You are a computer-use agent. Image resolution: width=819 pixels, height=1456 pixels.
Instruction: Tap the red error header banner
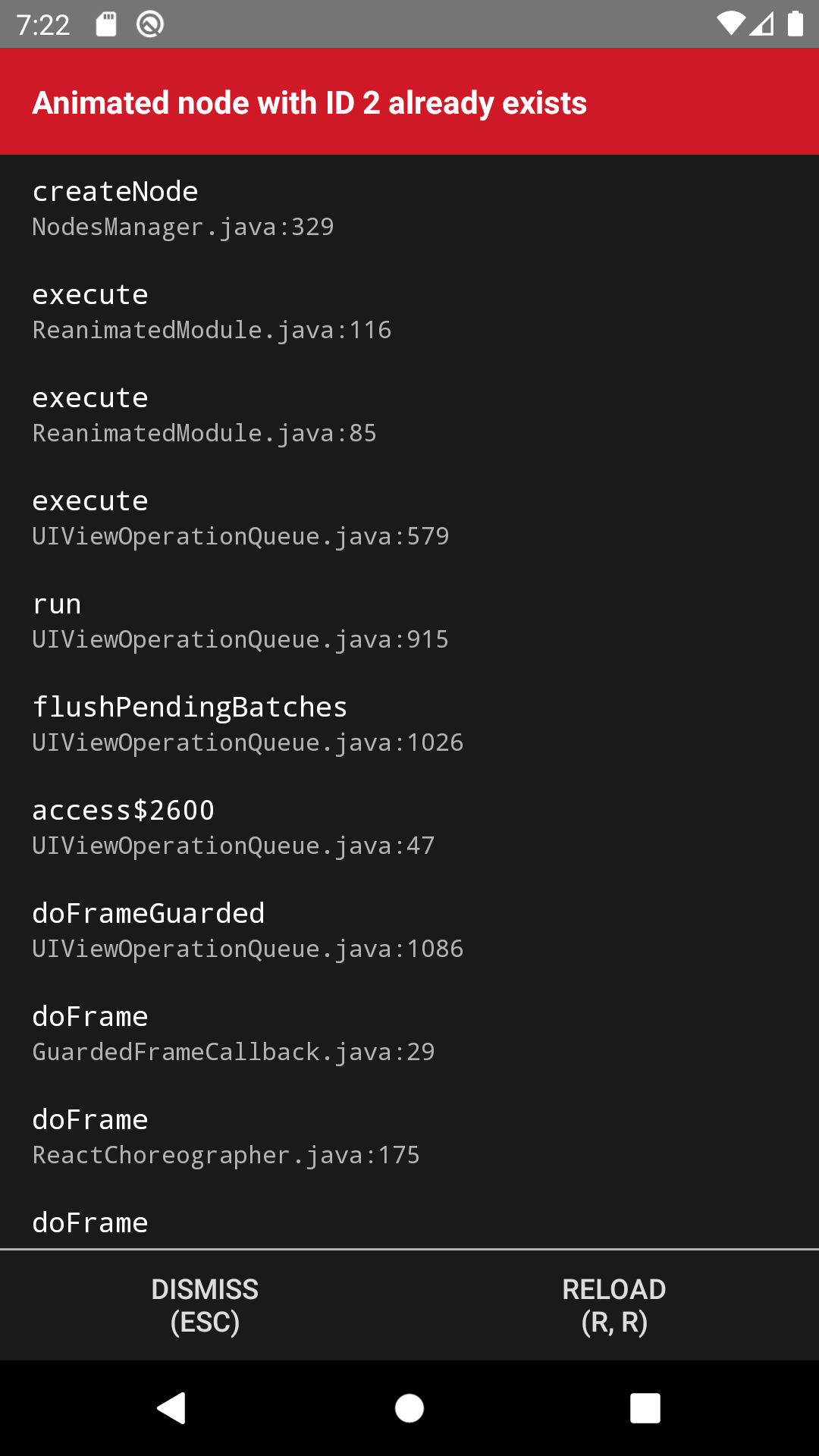pyautogui.click(x=409, y=102)
